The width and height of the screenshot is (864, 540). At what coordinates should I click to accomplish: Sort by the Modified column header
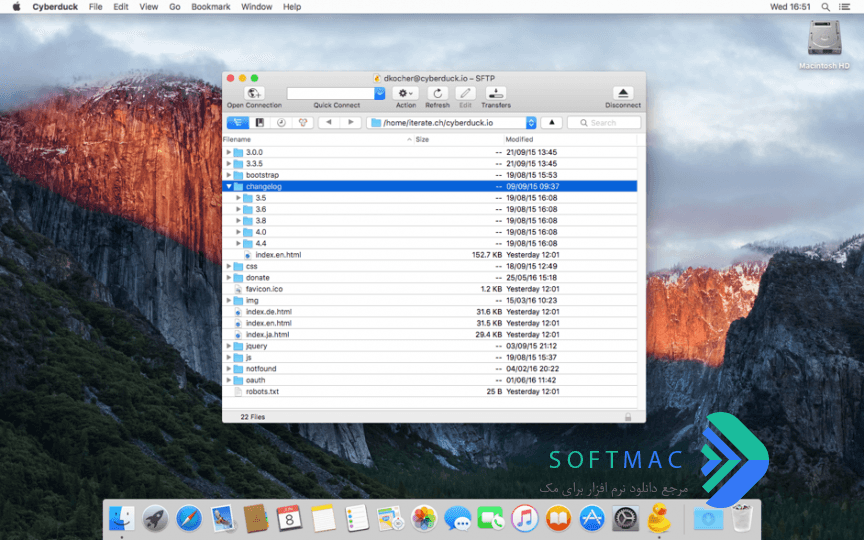click(570, 139)
